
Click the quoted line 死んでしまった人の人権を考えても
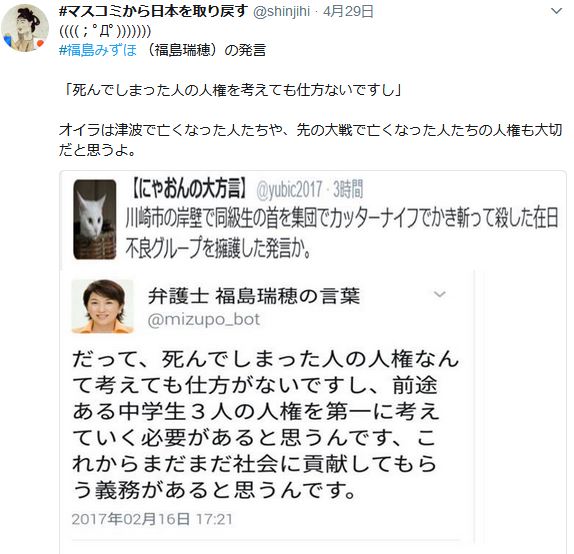[233, 90]
